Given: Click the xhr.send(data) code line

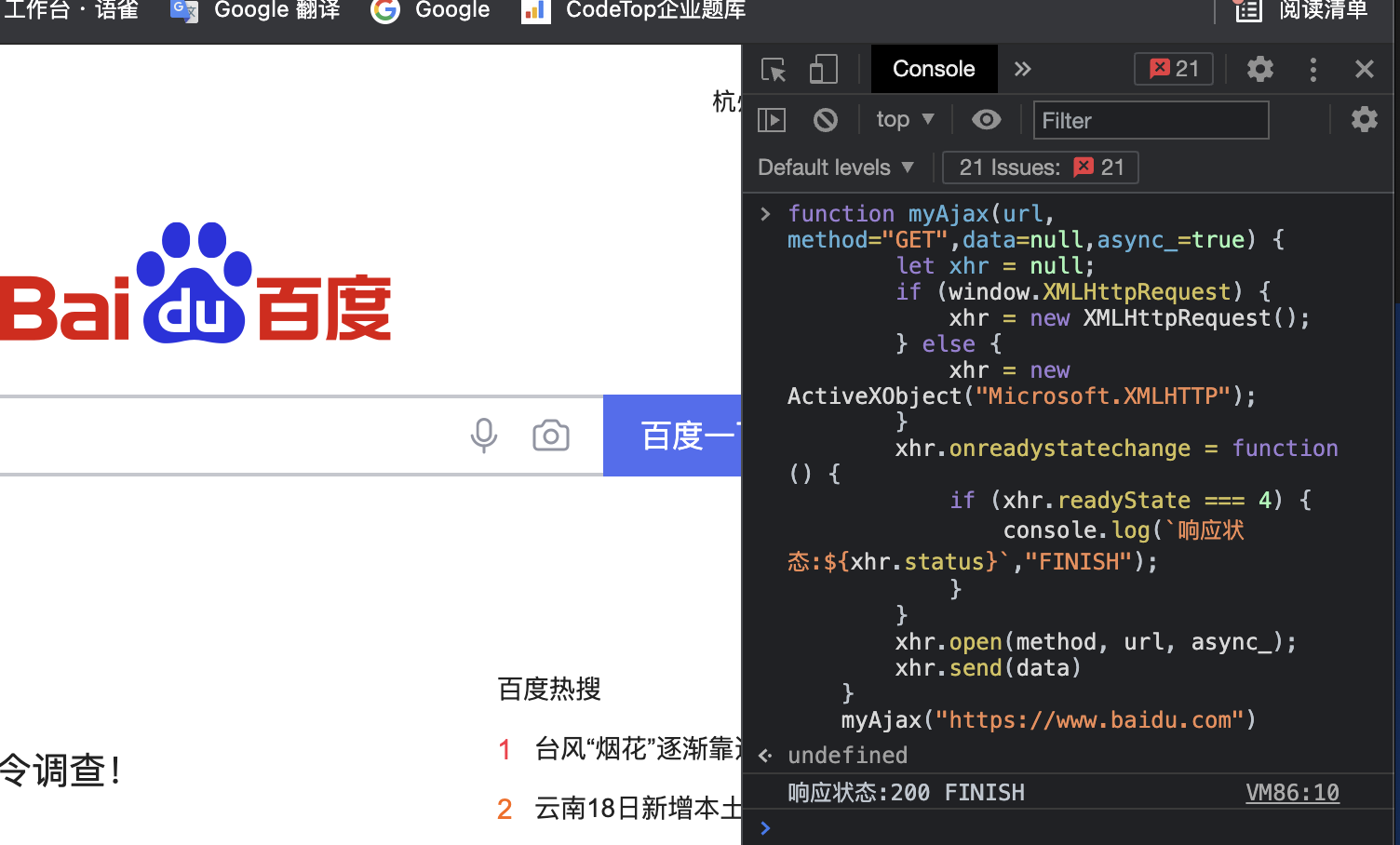Looking at the screenshot, I should coord(988,667).
